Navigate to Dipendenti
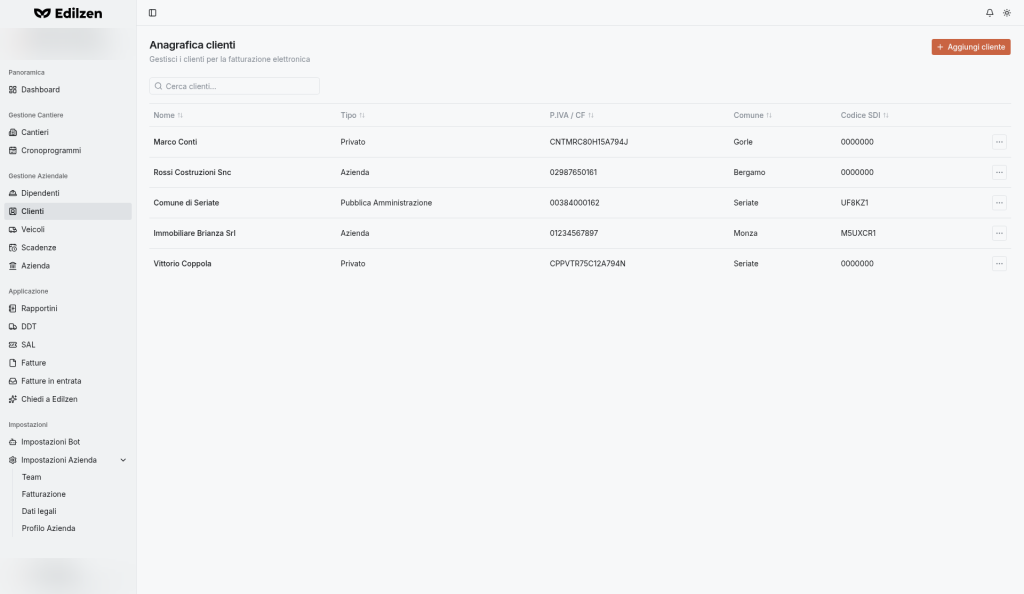This screenshot has height=594, width=1024. point(68,193)
